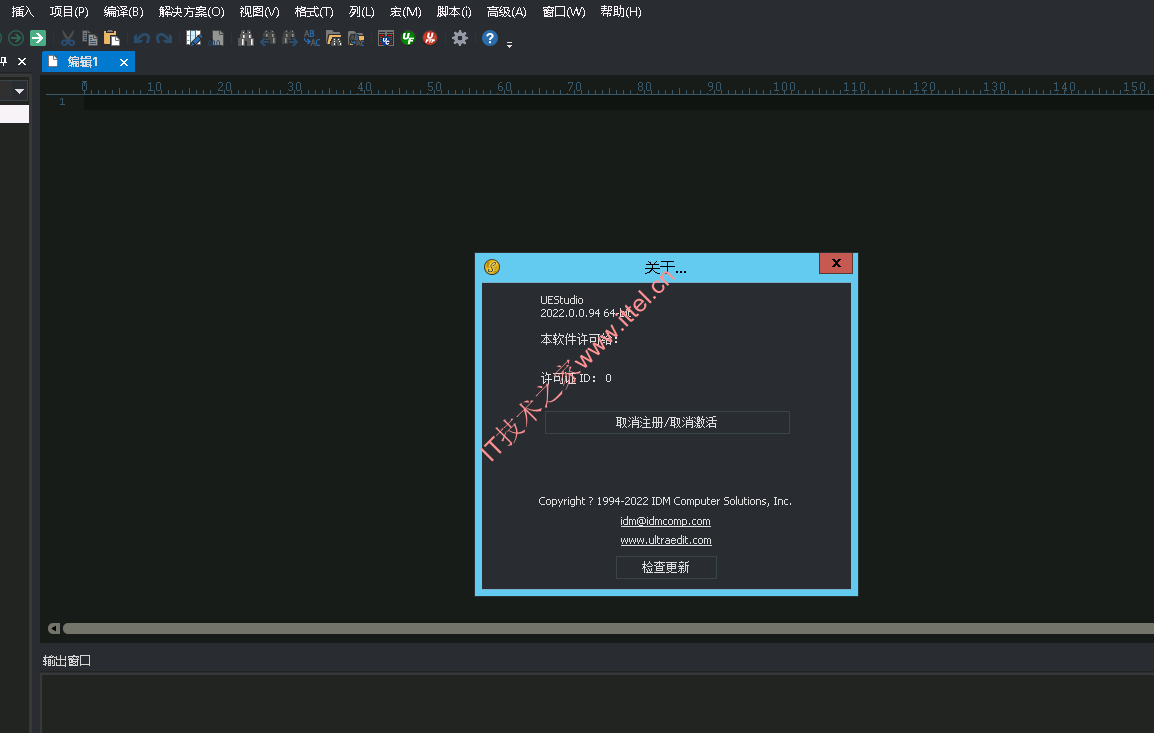The height and width of the screenshot is (733, 1154).
Task: Click the Copy icon in toolbar
Action: [90, 38]
